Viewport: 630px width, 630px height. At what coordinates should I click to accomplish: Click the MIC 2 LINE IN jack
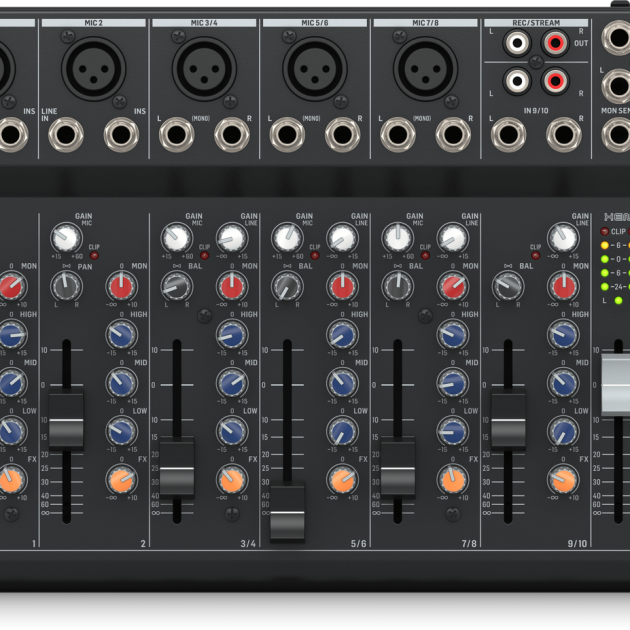coord(66,135)
